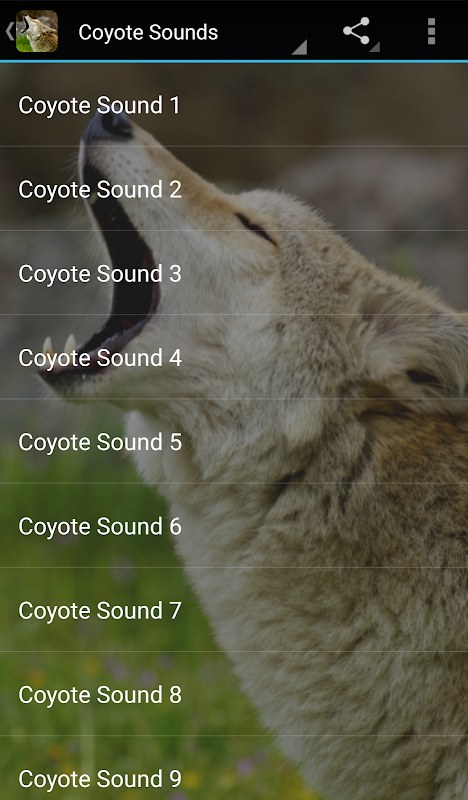The height and width of the screenshot is (800, 468).
Task: Tap the back chevron in action bar
Action: 9,32
